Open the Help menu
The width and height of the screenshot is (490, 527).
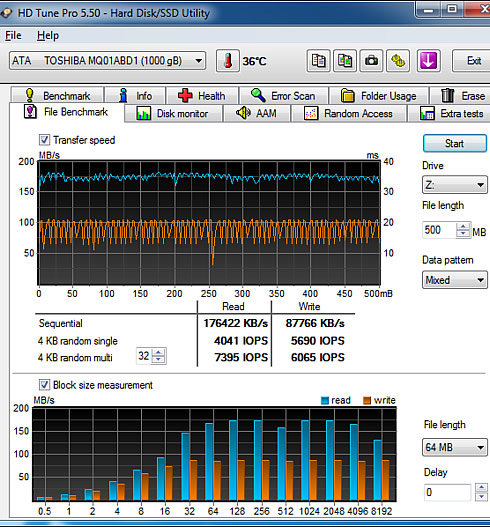[x=48, y=35]
